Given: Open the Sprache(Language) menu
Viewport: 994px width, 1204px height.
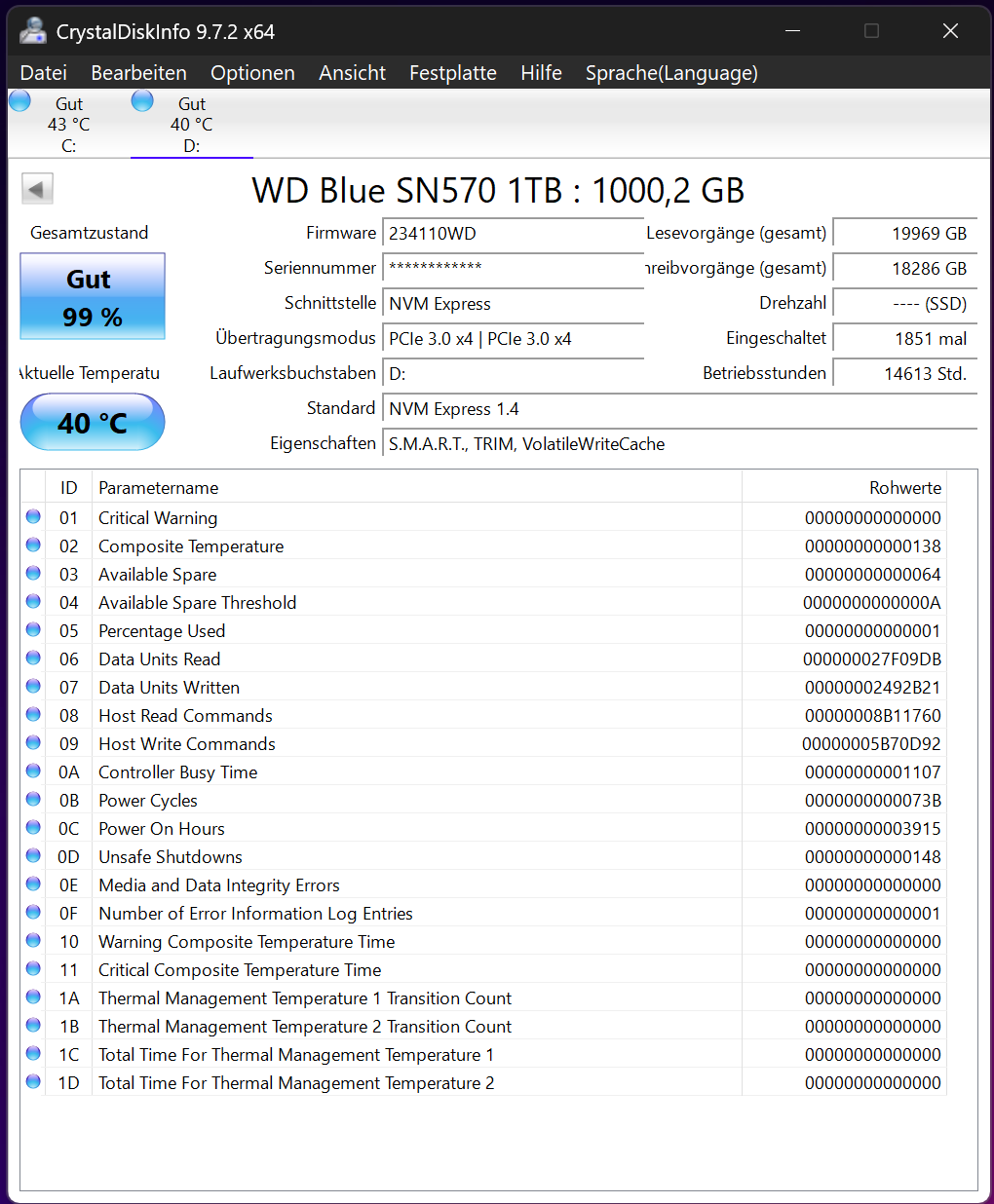Looking at the screenshot, I should [x=671, y=73].
